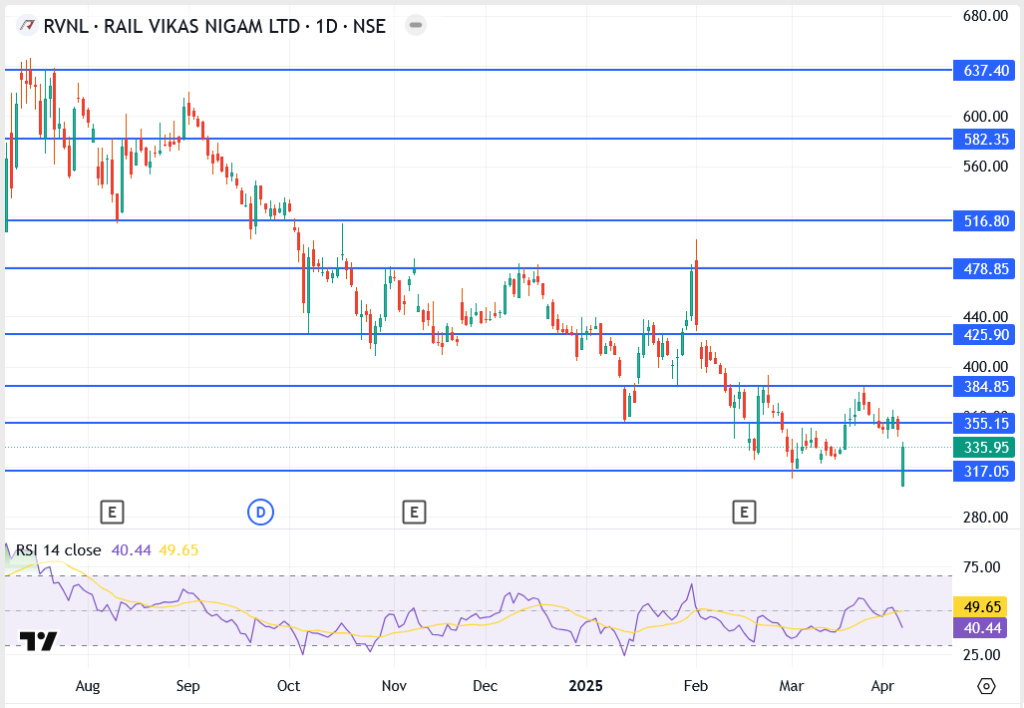
Task: Click the yellow RSI average value 49.65 label
Action: click(984, 607)
